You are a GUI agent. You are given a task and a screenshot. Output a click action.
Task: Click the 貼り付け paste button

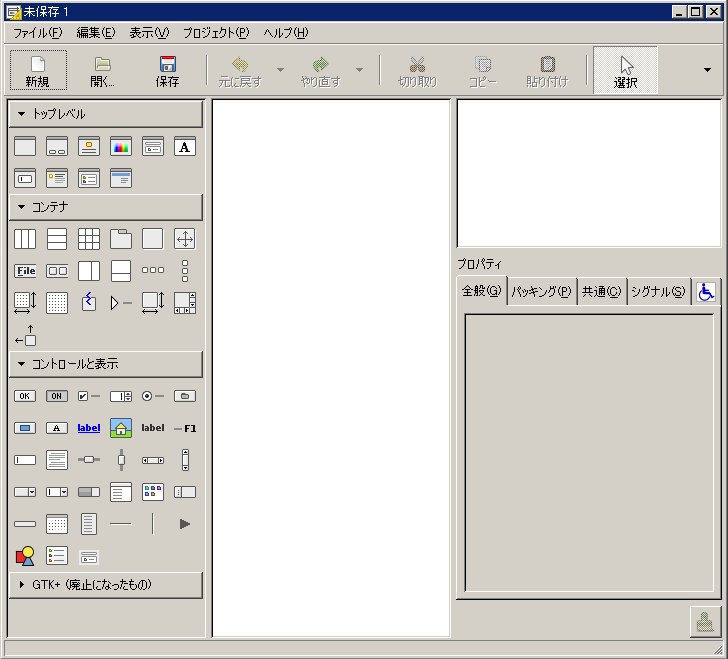pos(547,71)
